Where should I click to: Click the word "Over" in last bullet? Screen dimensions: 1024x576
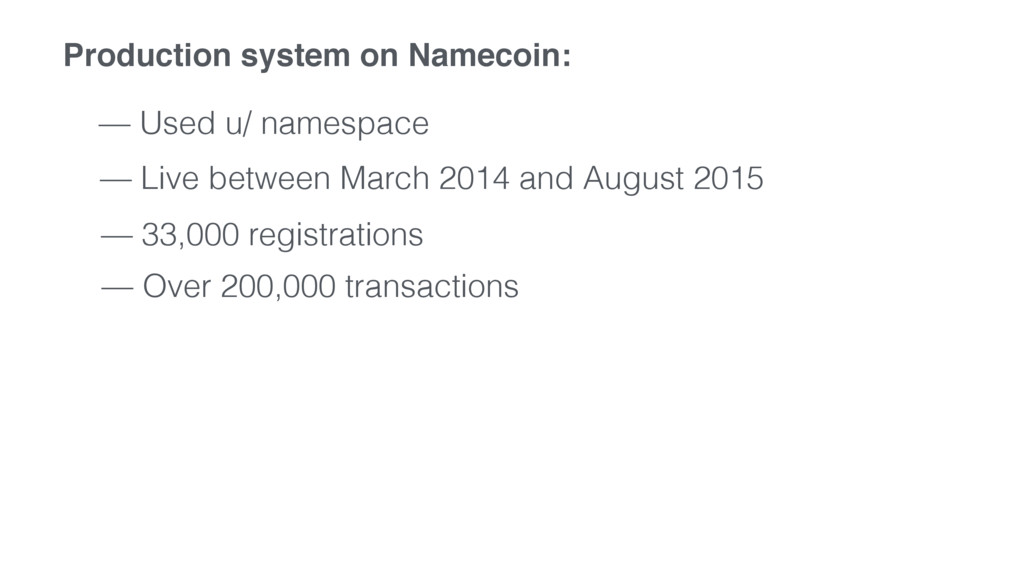(x=176, y=286)
